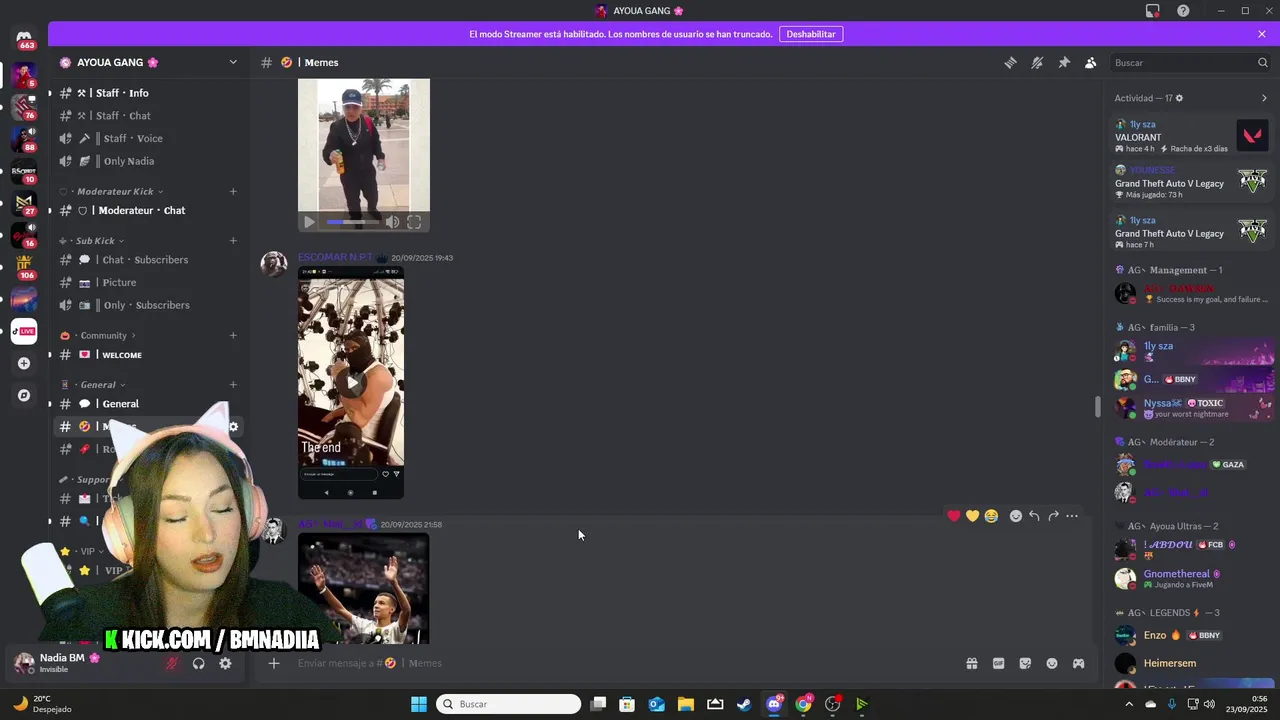Open Heimersem member profile
Viewport: 1280px width, 720px height.
tap(1192, 663)
